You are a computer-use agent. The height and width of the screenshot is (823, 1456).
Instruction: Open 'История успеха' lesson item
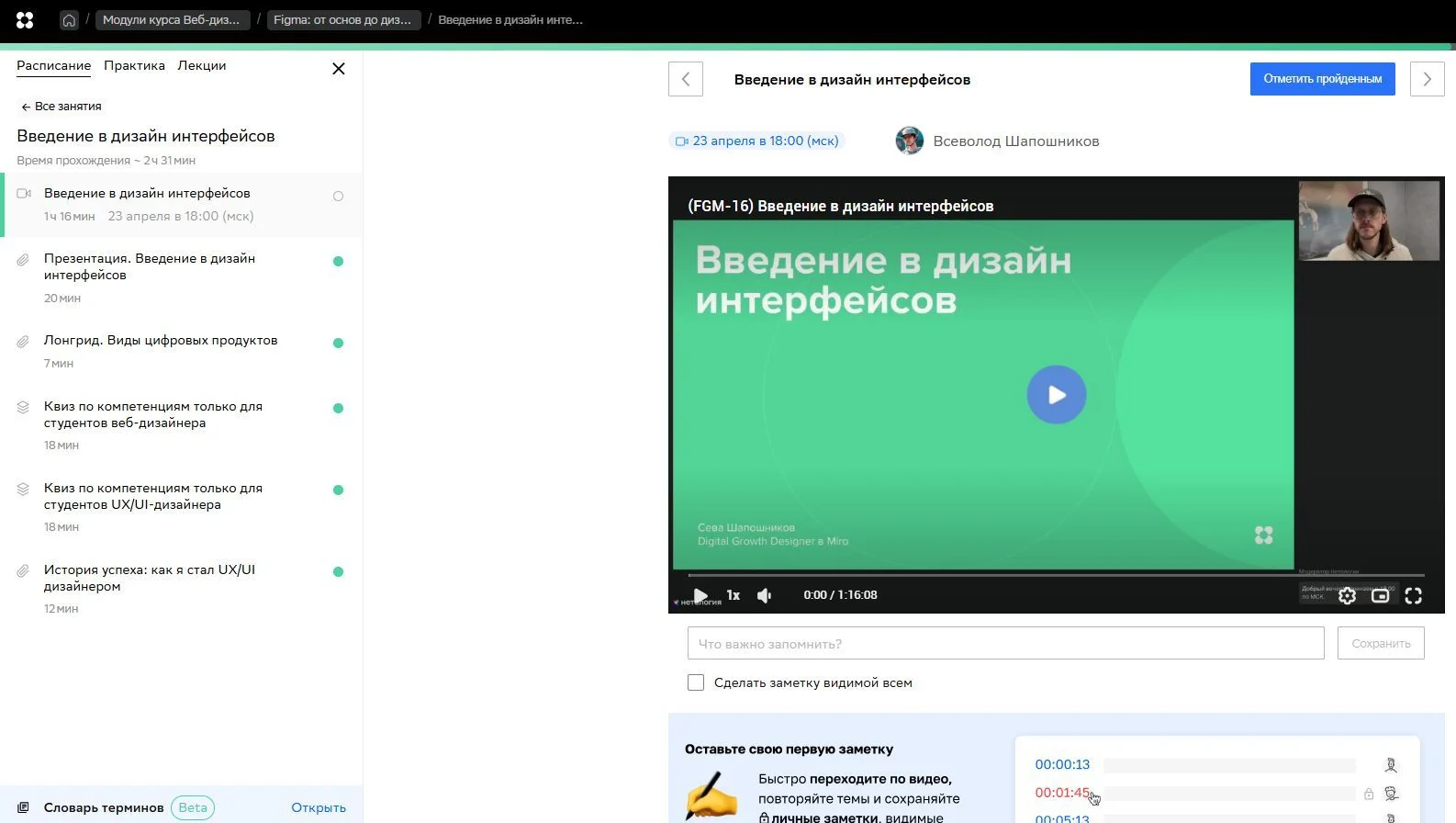pos(182,588)
